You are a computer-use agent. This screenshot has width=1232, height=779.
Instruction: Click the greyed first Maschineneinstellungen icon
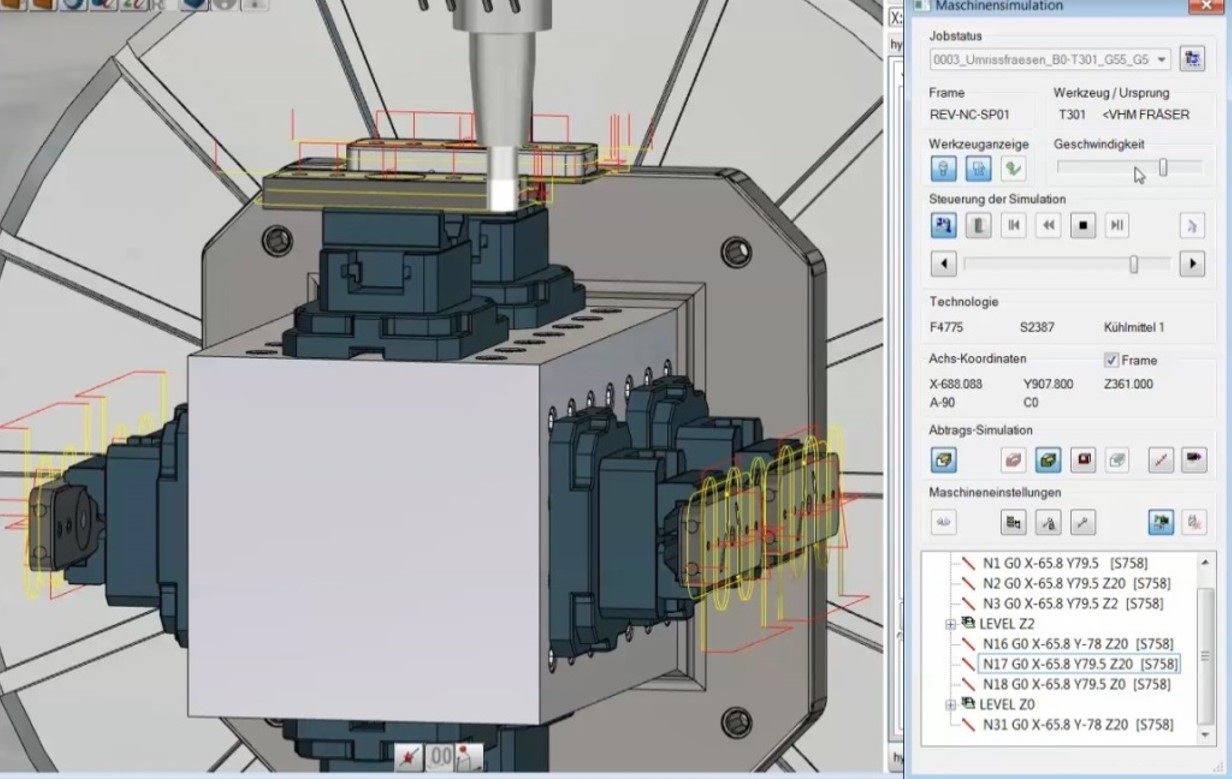tap(944, 521)
